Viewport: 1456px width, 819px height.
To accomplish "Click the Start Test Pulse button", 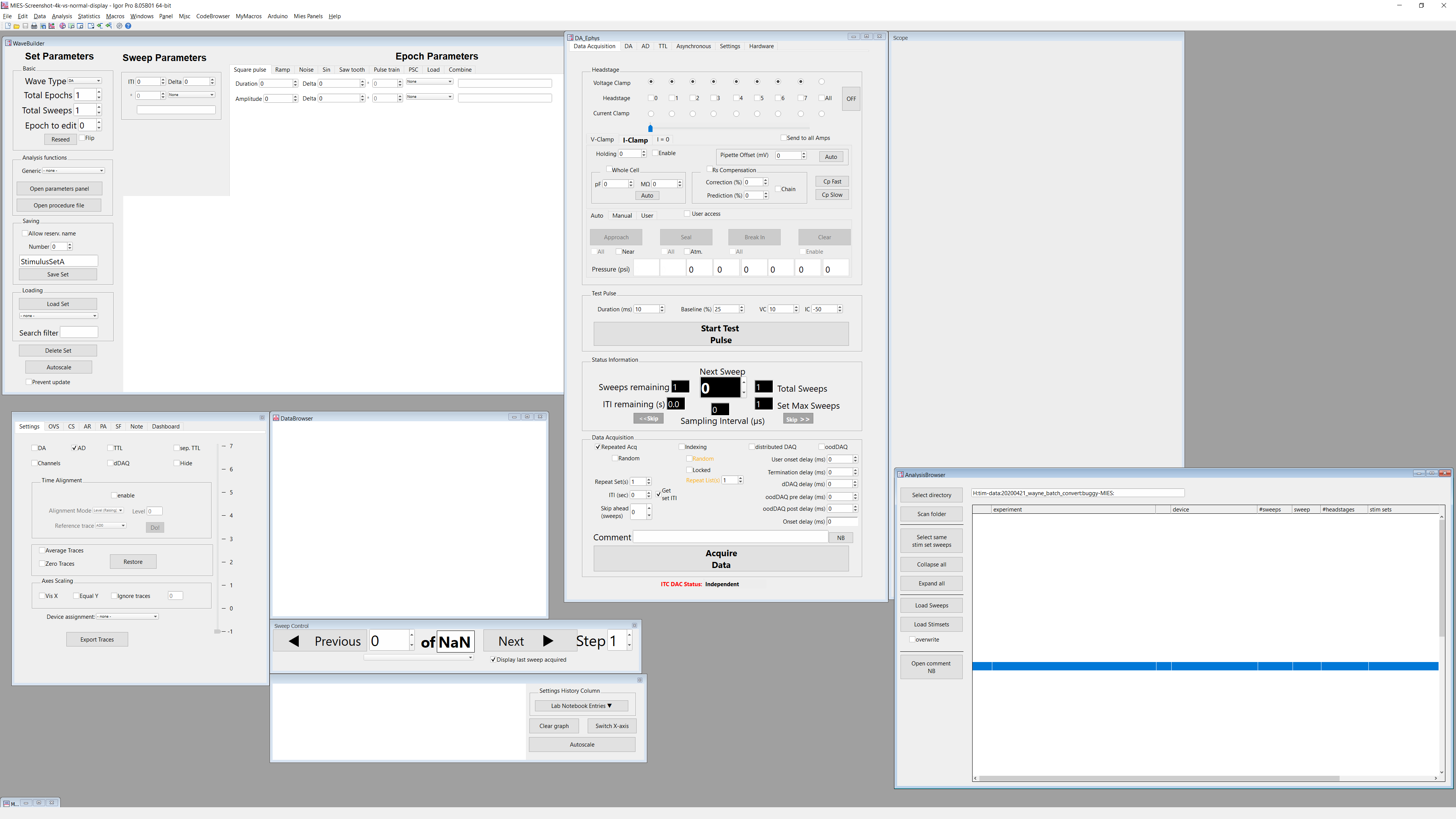I will (720, 334).
